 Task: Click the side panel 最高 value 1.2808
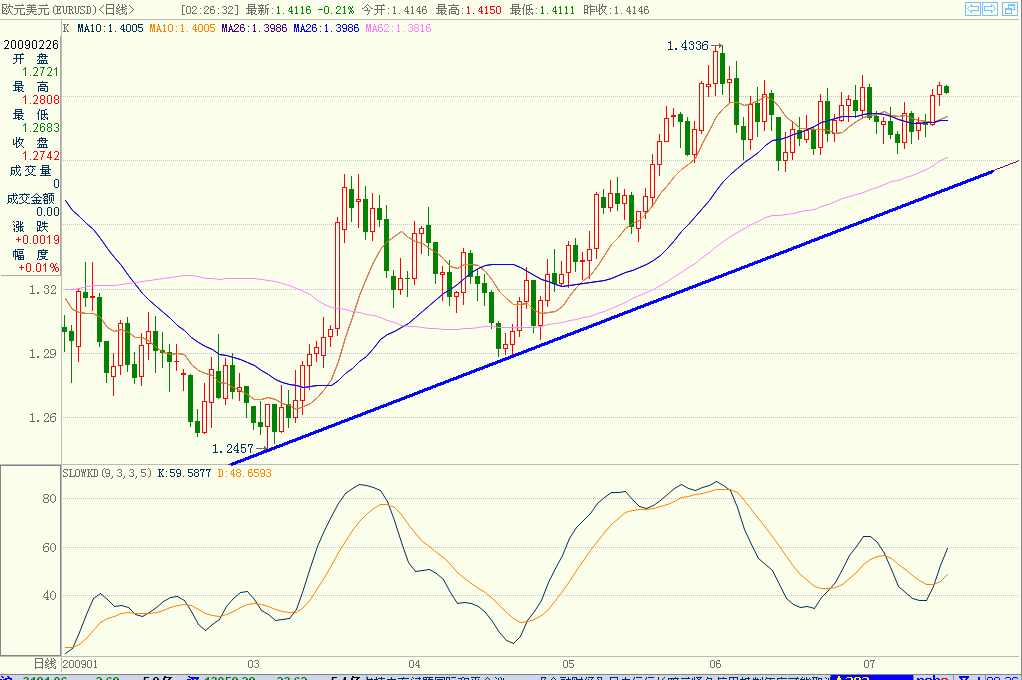coord(40,100)
